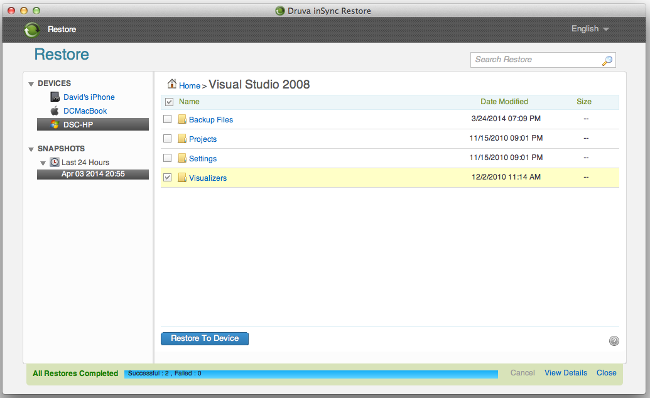The width and height of the screenshot is (650, 398).
Task: Click All Restores Completed status text
Action: [x=75, y=373]
